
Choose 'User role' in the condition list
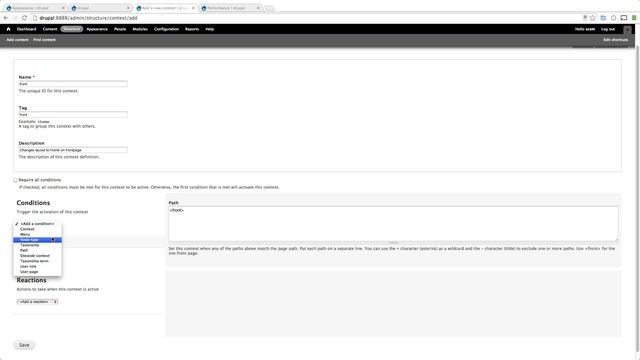point(37,267)
